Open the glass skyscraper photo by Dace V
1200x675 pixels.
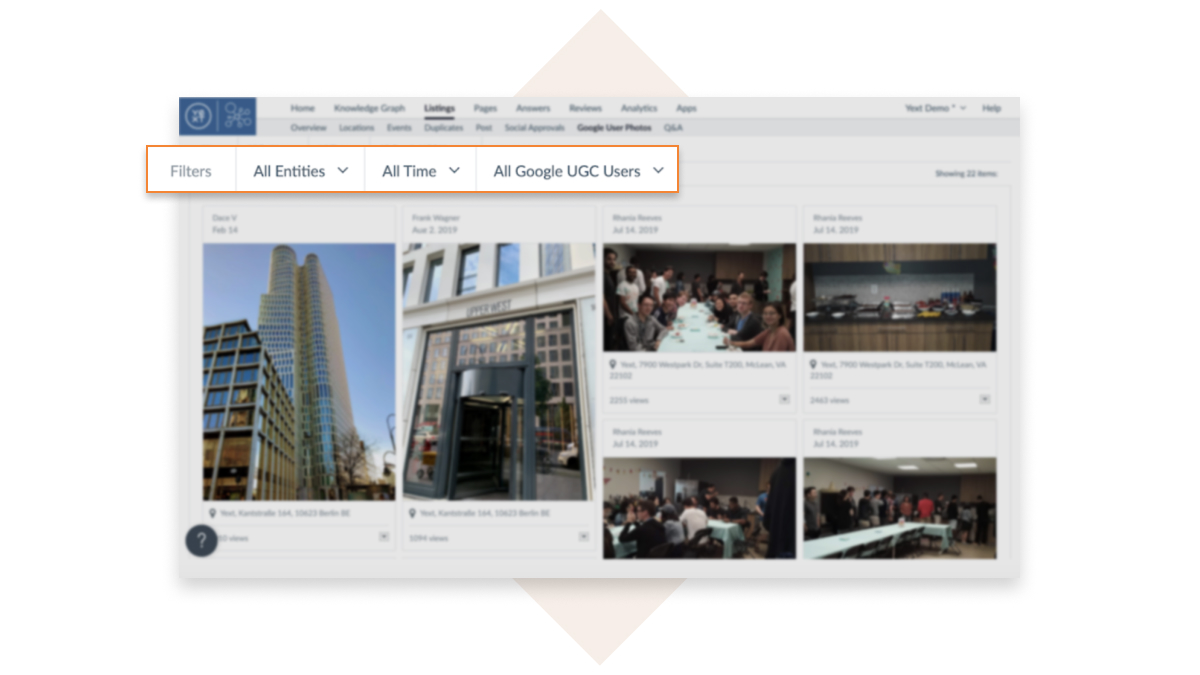pyautogui.click(x=299, y=372)
